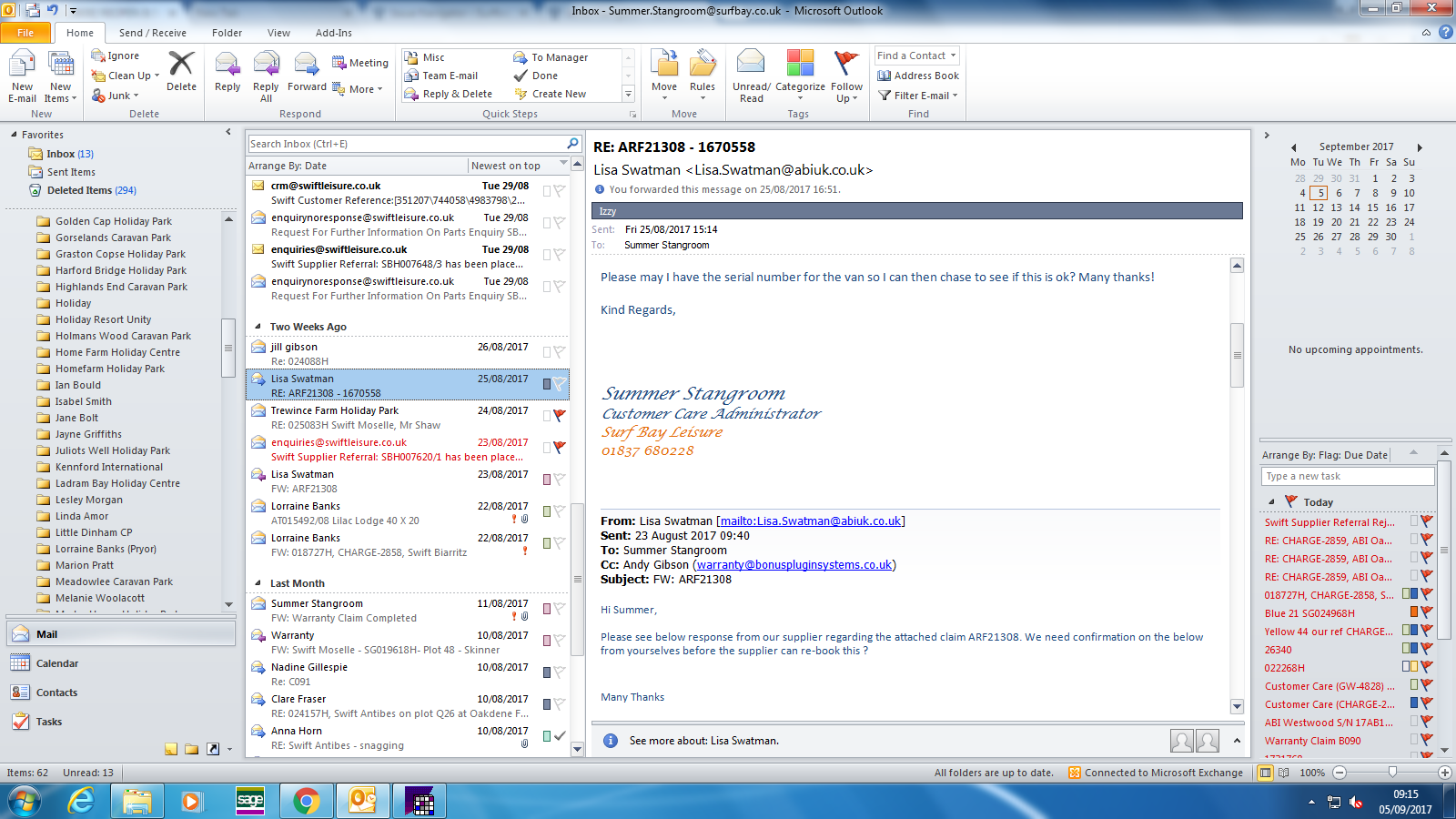Open the Filter E-mail dropdown
This screenshot has width=1456, height=819.
918,96
